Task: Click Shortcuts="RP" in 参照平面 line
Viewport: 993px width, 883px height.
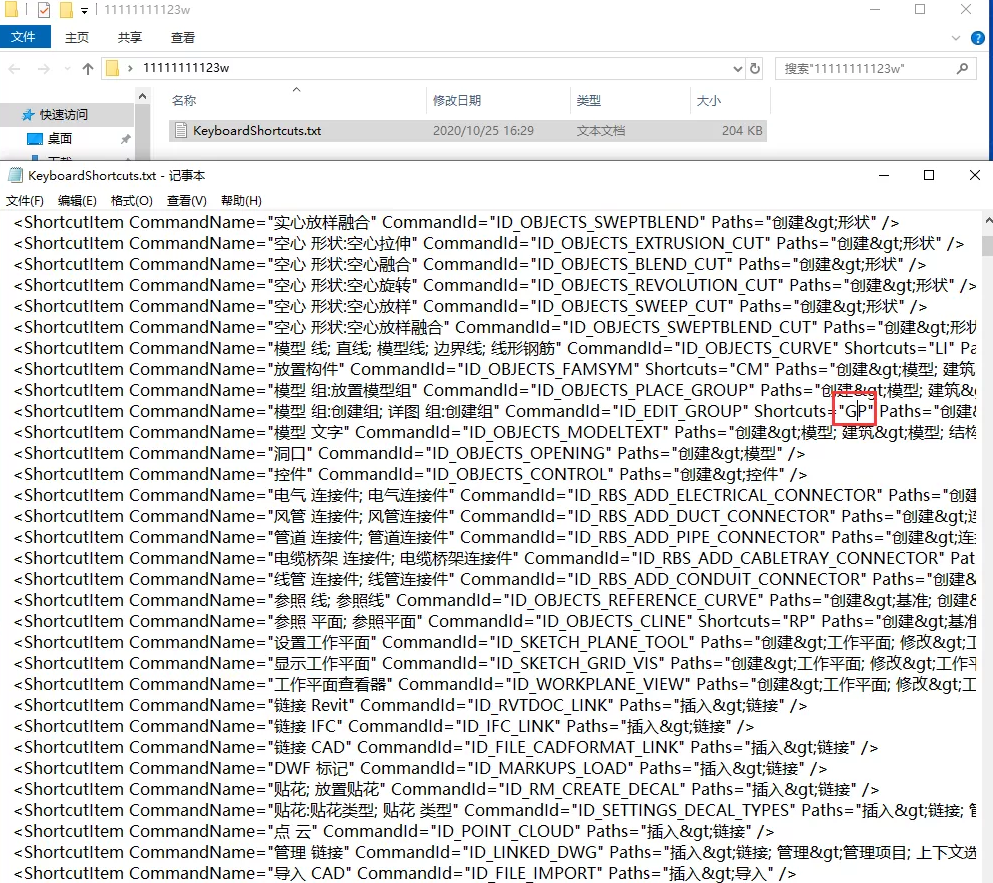Action: click(757, 621)
